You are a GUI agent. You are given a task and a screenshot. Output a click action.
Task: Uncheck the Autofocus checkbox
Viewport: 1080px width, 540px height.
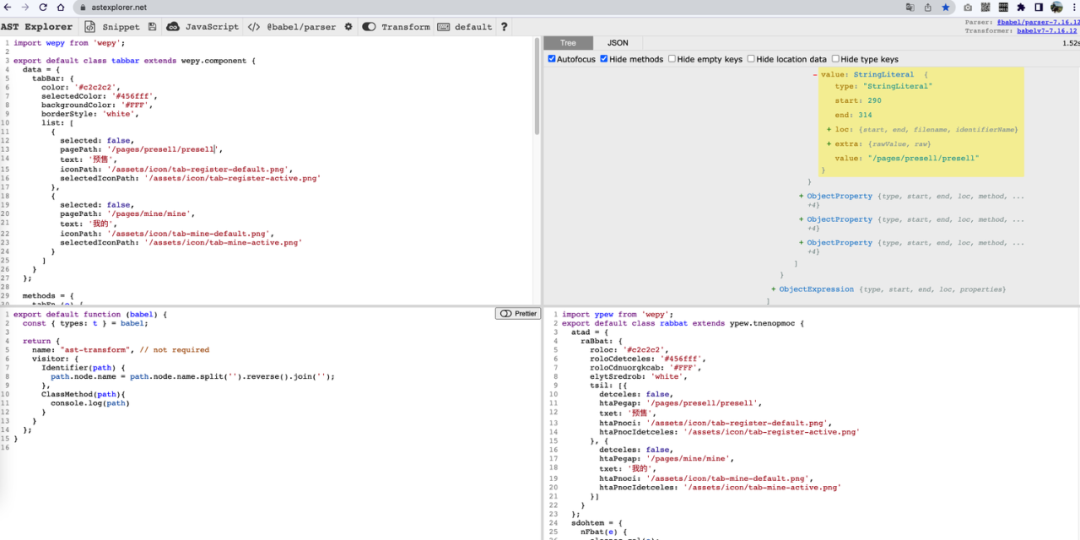(x=552, y=59)
